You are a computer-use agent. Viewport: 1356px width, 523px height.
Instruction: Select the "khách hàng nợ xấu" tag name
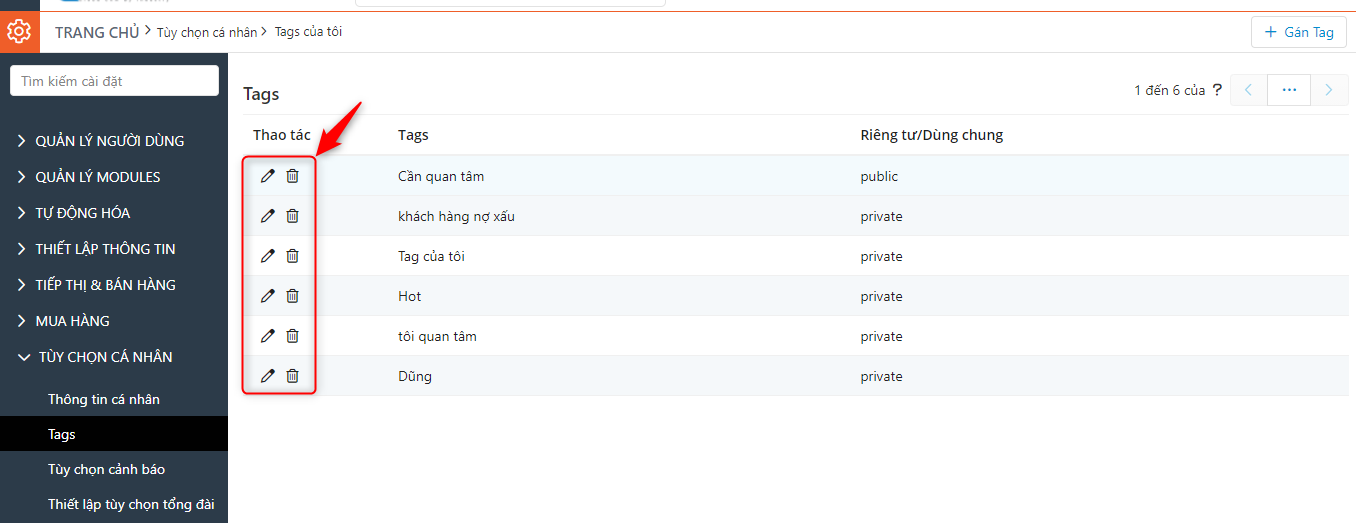(457, 216)
